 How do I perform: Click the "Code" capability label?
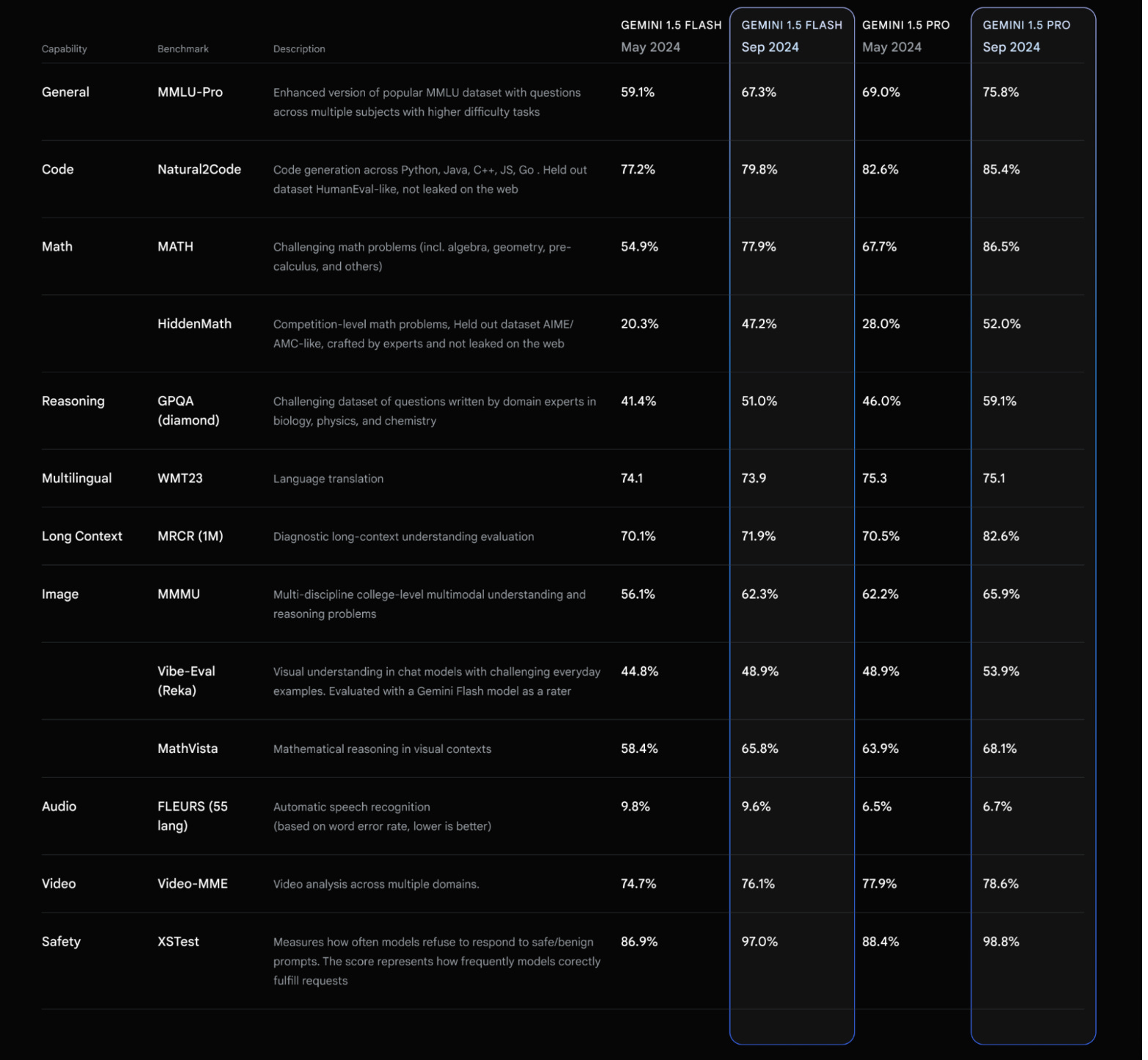(x=58, y=169)
